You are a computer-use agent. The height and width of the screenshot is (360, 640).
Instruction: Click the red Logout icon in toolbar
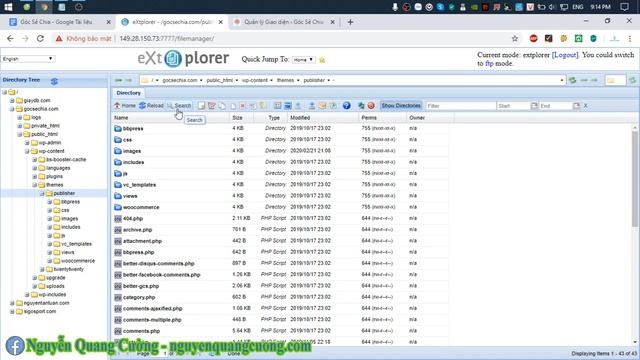coord(371,106)
